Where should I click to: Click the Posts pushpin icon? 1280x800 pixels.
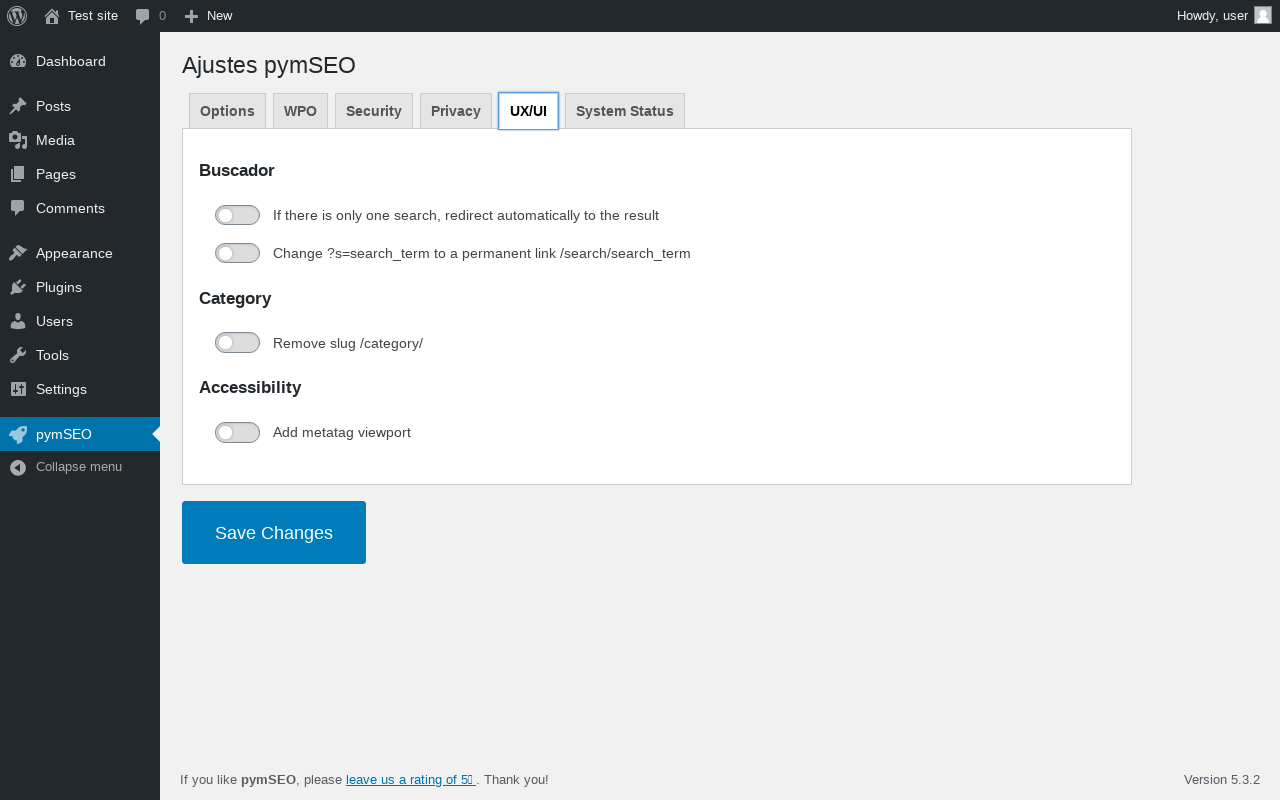[x=18, y=106]
